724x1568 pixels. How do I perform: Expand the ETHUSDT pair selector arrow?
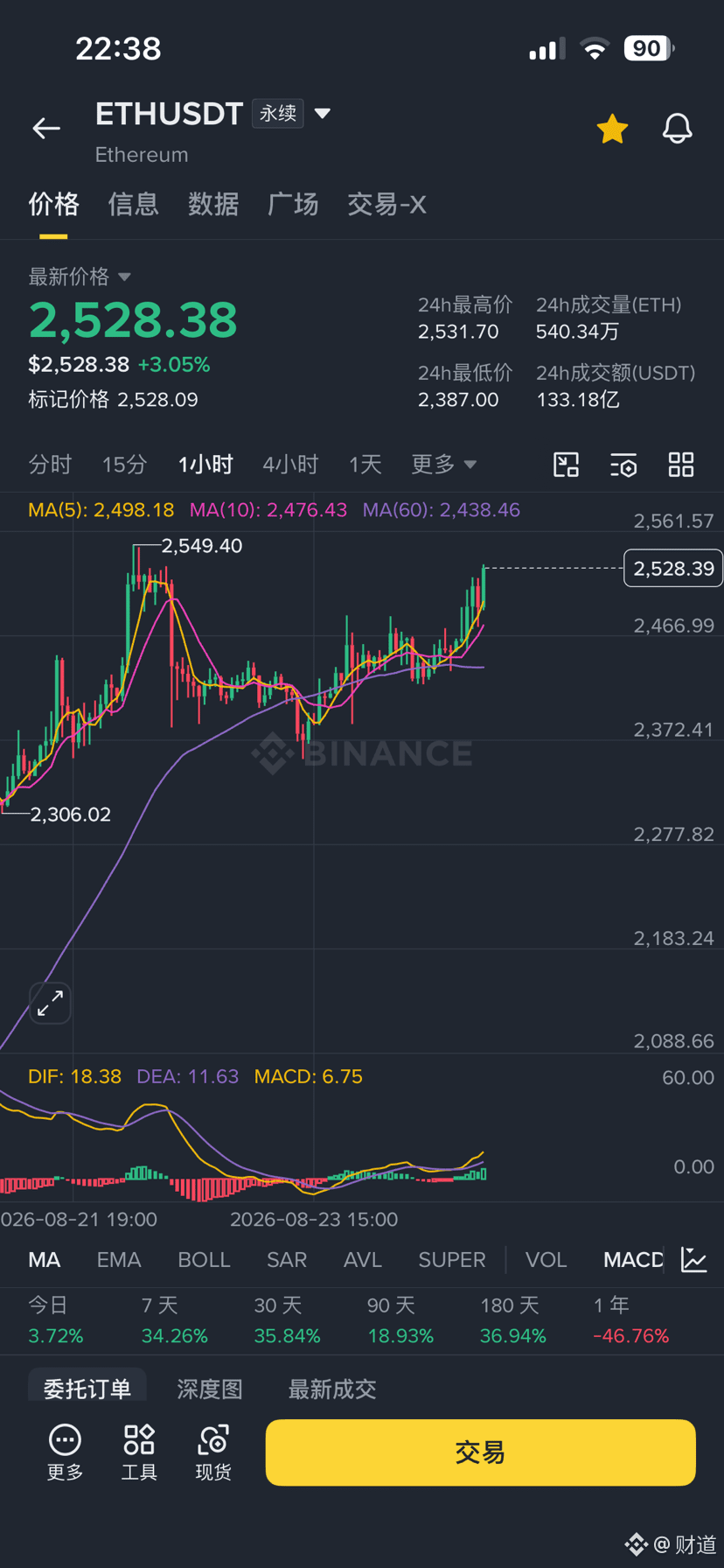coord(322,114)
